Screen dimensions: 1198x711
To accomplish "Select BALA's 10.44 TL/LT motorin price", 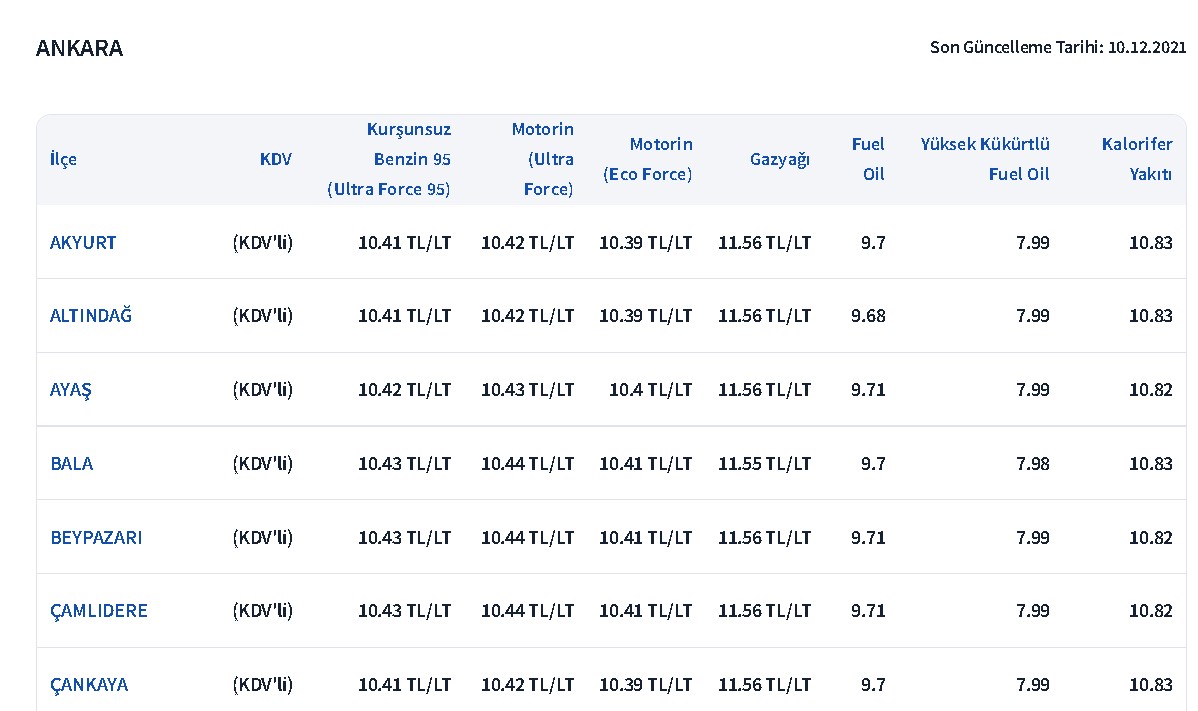I will click(x=527, y=464).
